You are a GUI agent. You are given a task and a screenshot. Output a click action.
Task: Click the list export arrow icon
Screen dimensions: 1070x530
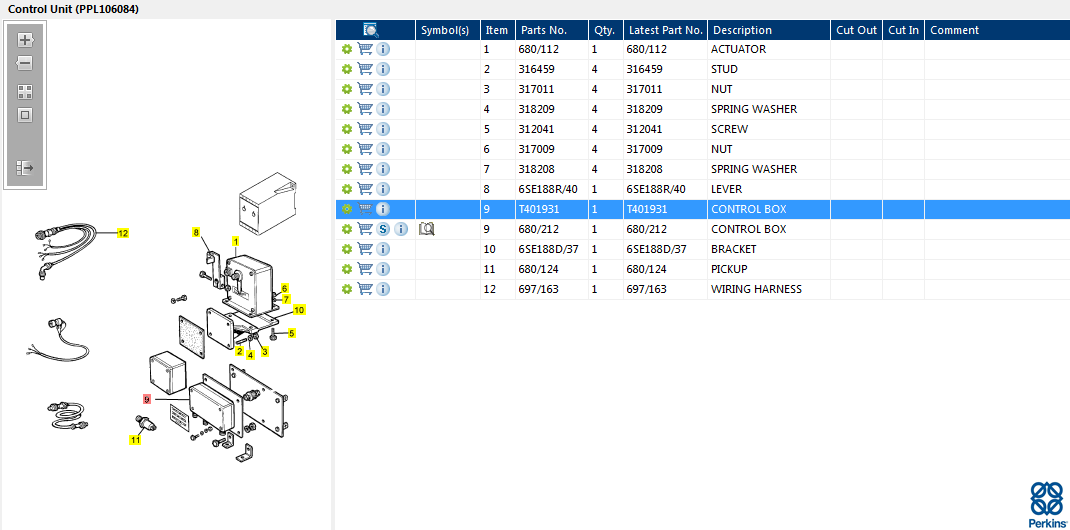[x=25, y=167]
